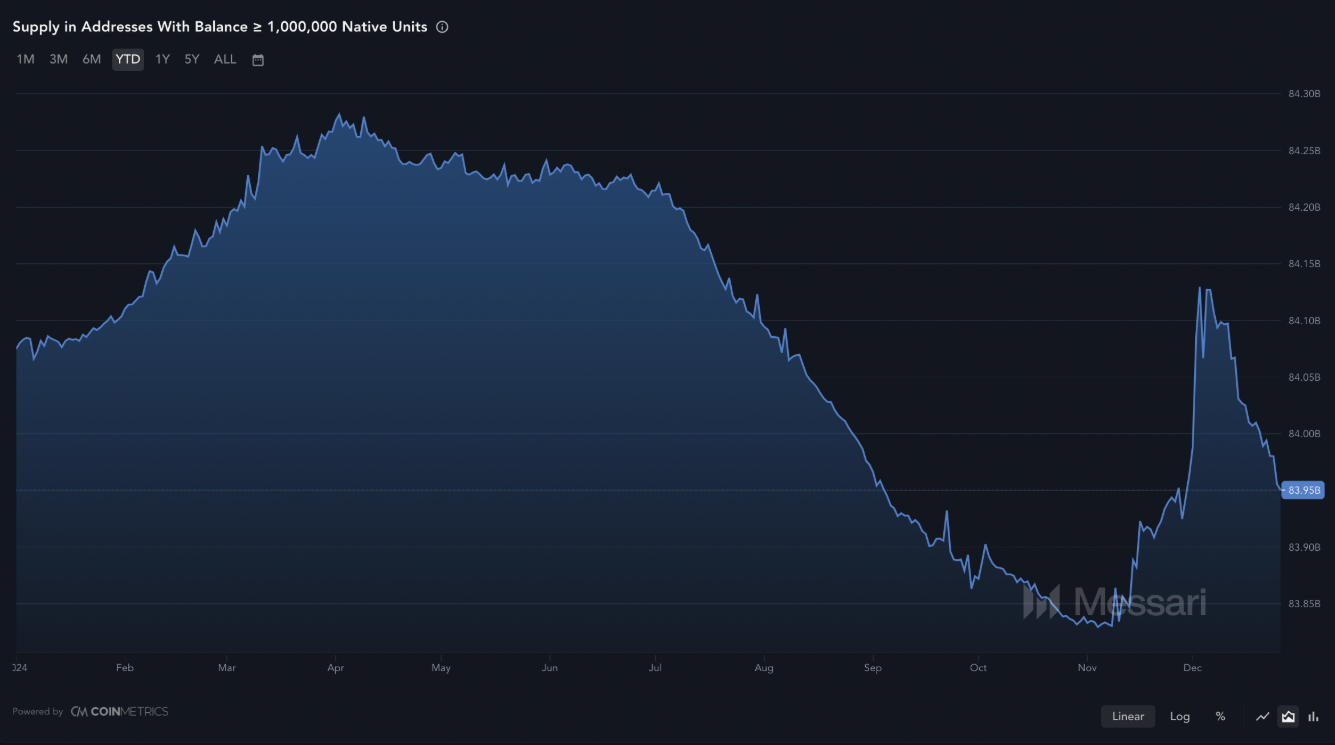The height and width of the screenshot is (745, 1335).
Task: Open the custom date range calendar icon
Action: tap(258, 60)
